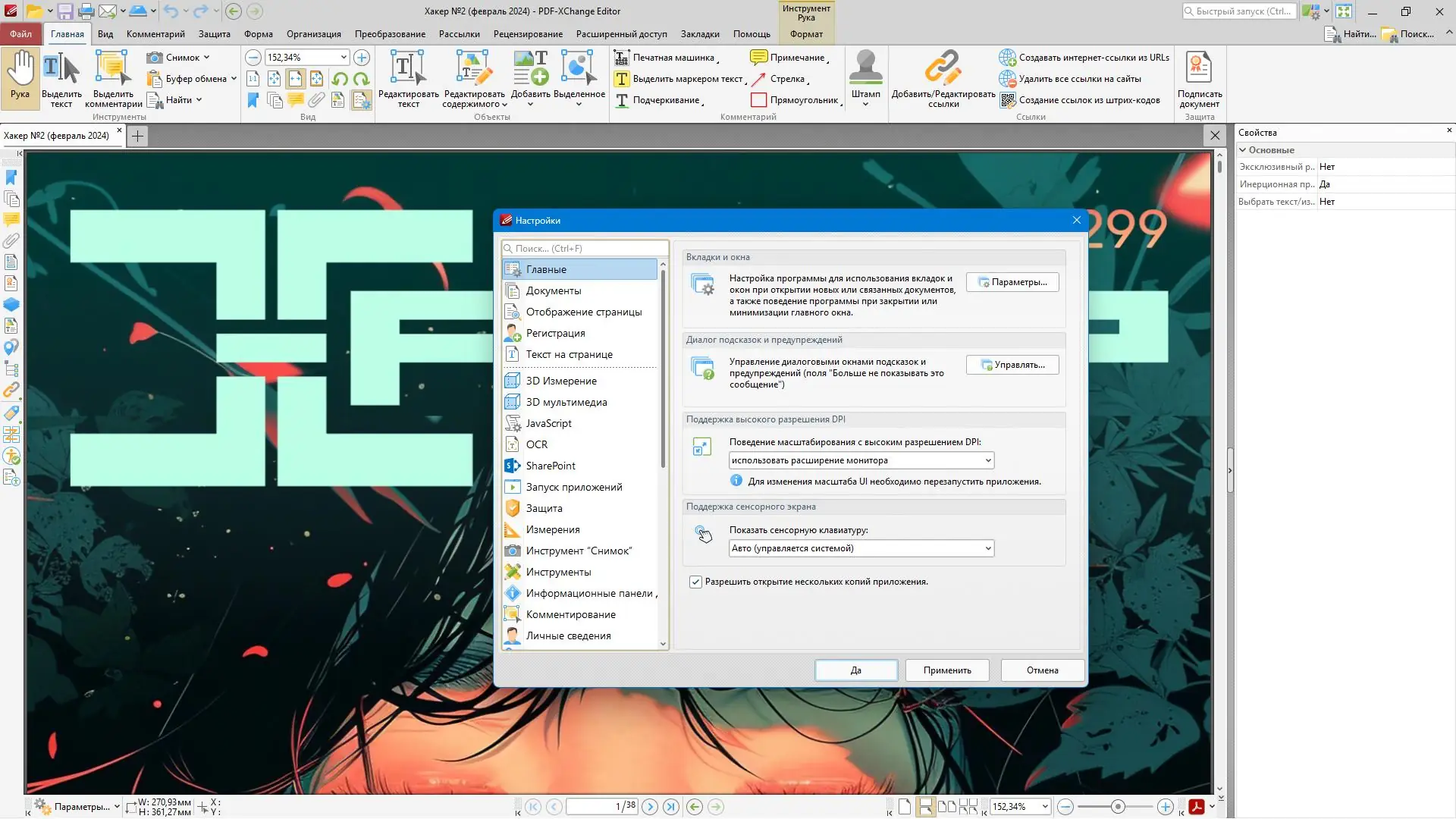Click the zoom-out minus icon in ribbon
Image resolution: width=1456 pixels, height=819 pixels.
click(x=253, y=58)
